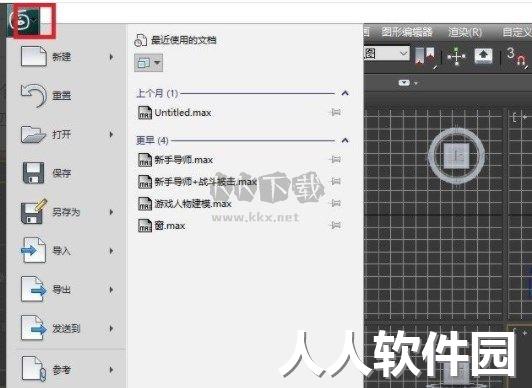
Task: Pin 新手导师.max to the recent list
Action: click(335, 159)
